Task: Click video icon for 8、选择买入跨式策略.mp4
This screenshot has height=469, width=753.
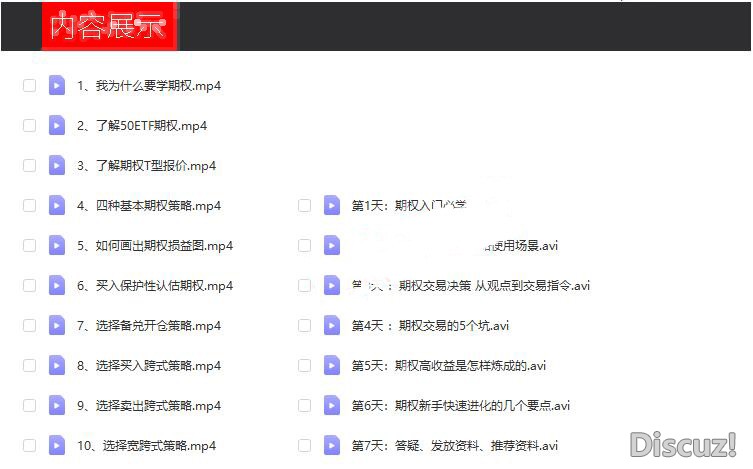Action: (57, 365)
